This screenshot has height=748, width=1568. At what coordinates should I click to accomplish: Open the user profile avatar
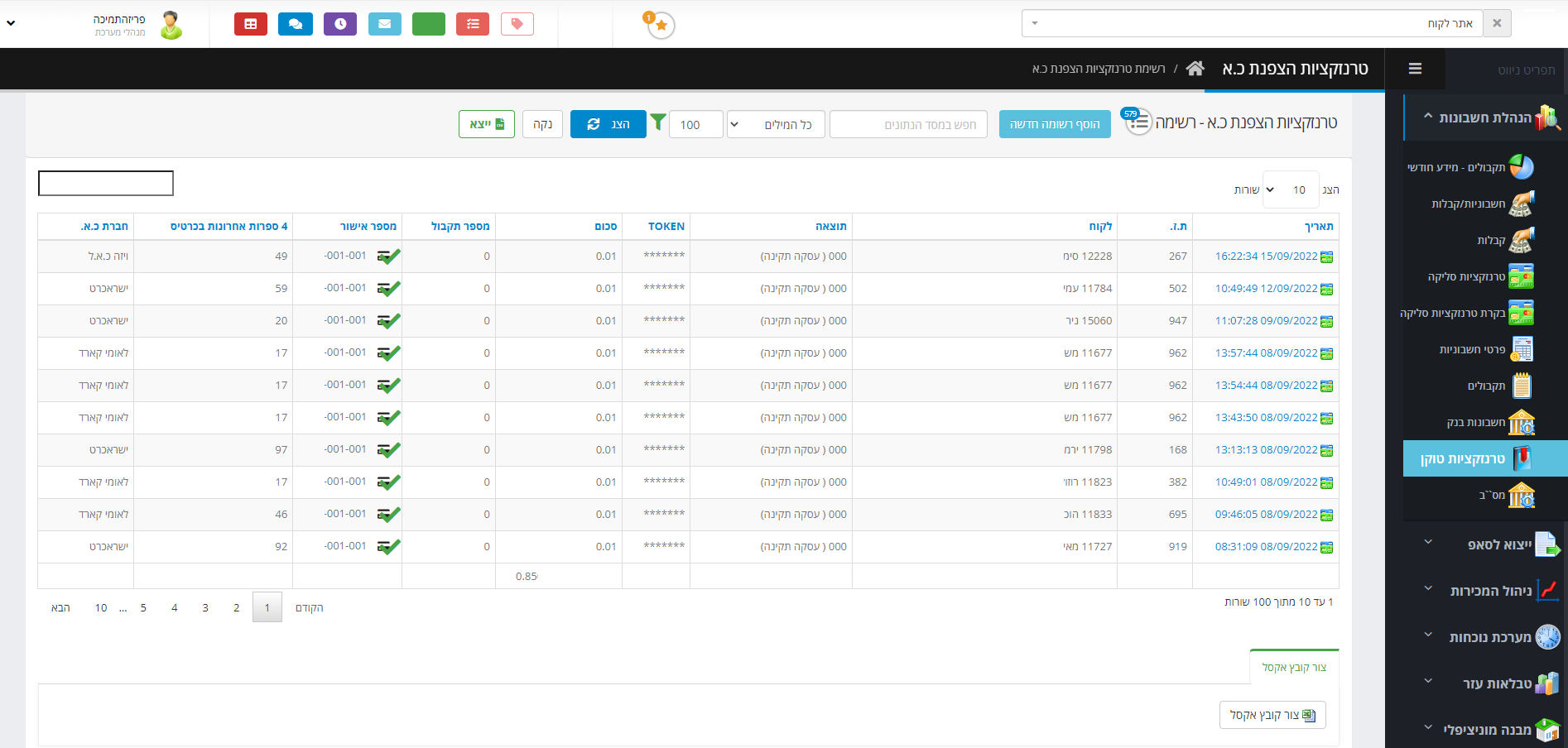tap(171, 25)
